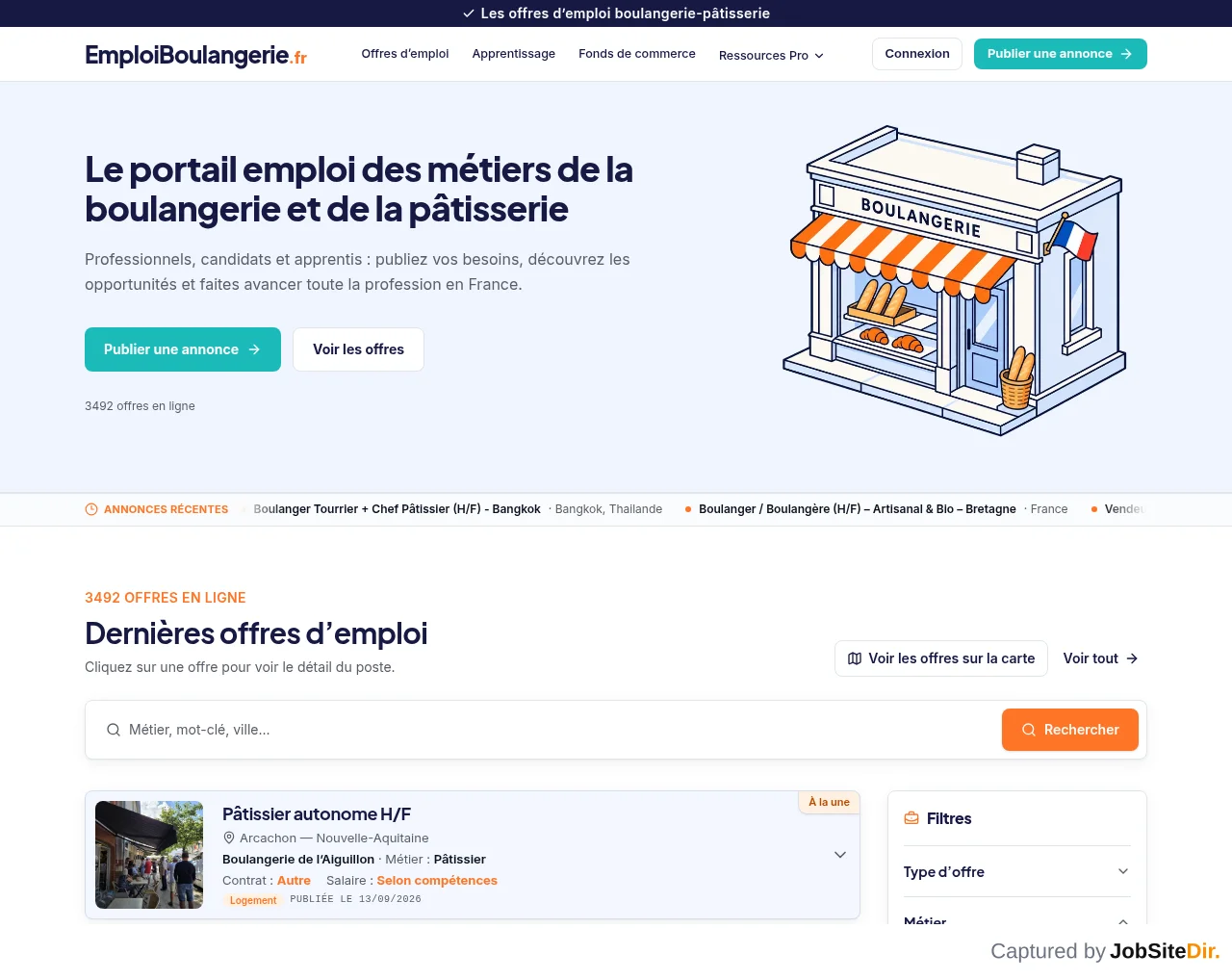Go to the Apprentissage page
1232x980 pixels.
(514, 54)
